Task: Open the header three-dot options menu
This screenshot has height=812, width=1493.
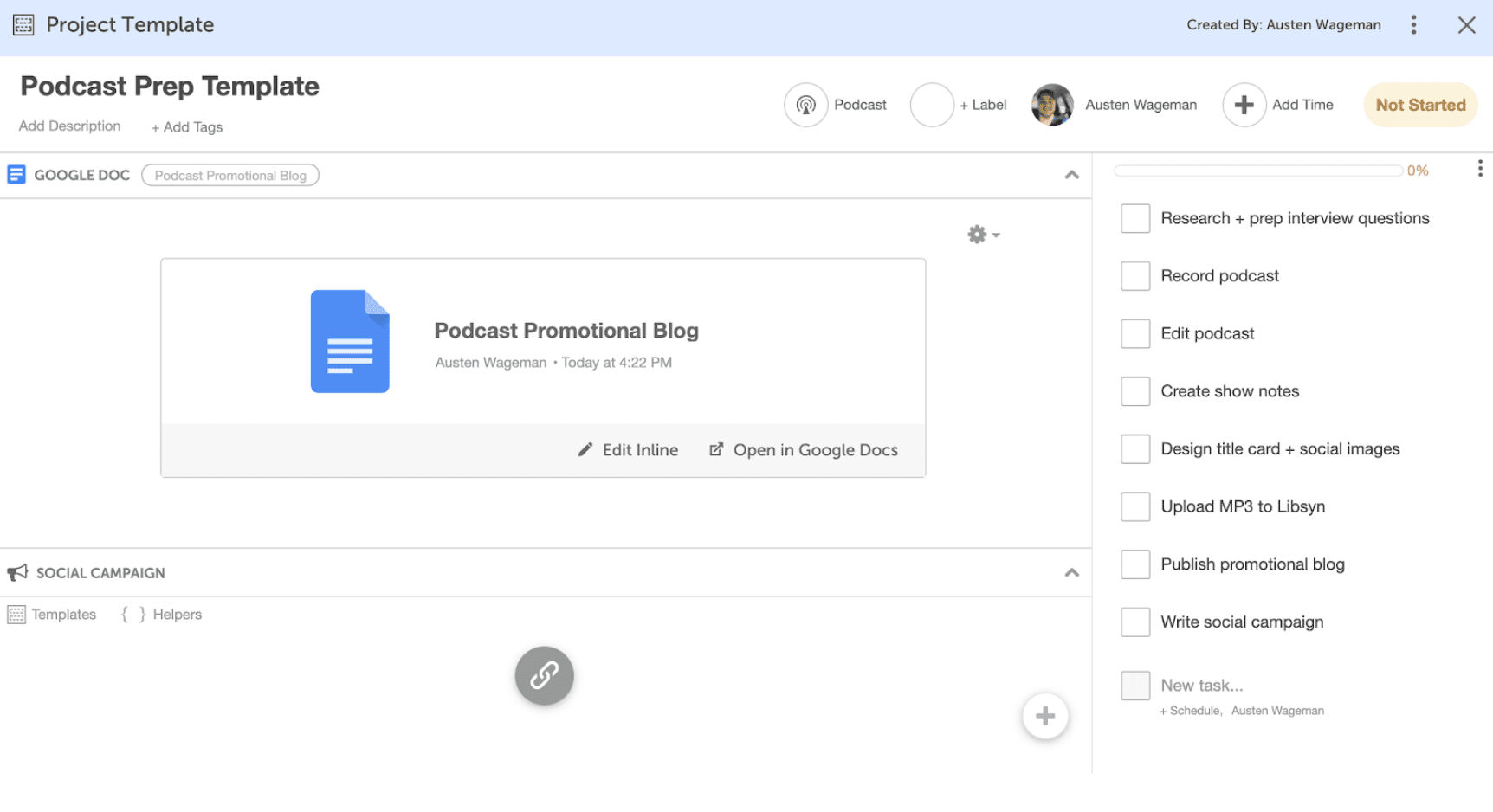Action: point(1413,24)
